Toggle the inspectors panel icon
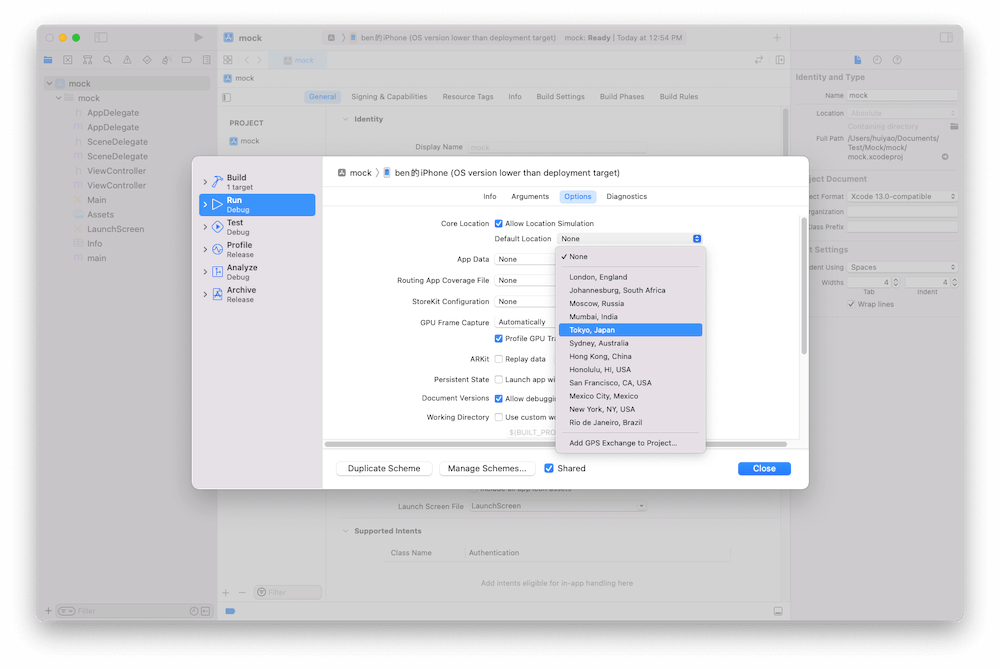The height and width of the screenshot is (669, 1000). click(x=946, y=38)
